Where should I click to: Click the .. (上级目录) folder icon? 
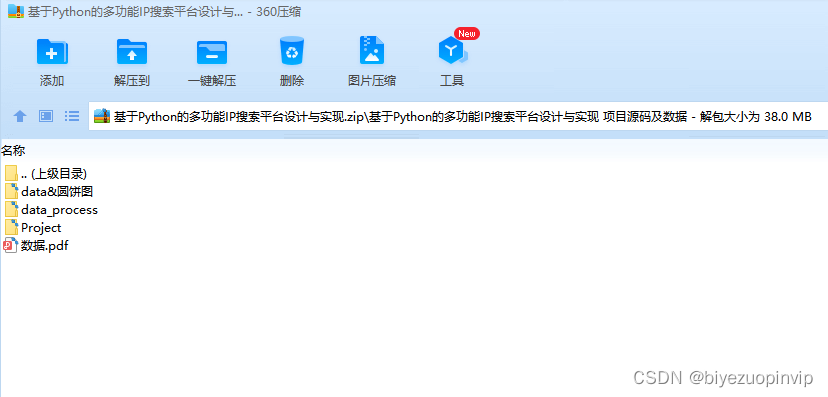point(11,173)
